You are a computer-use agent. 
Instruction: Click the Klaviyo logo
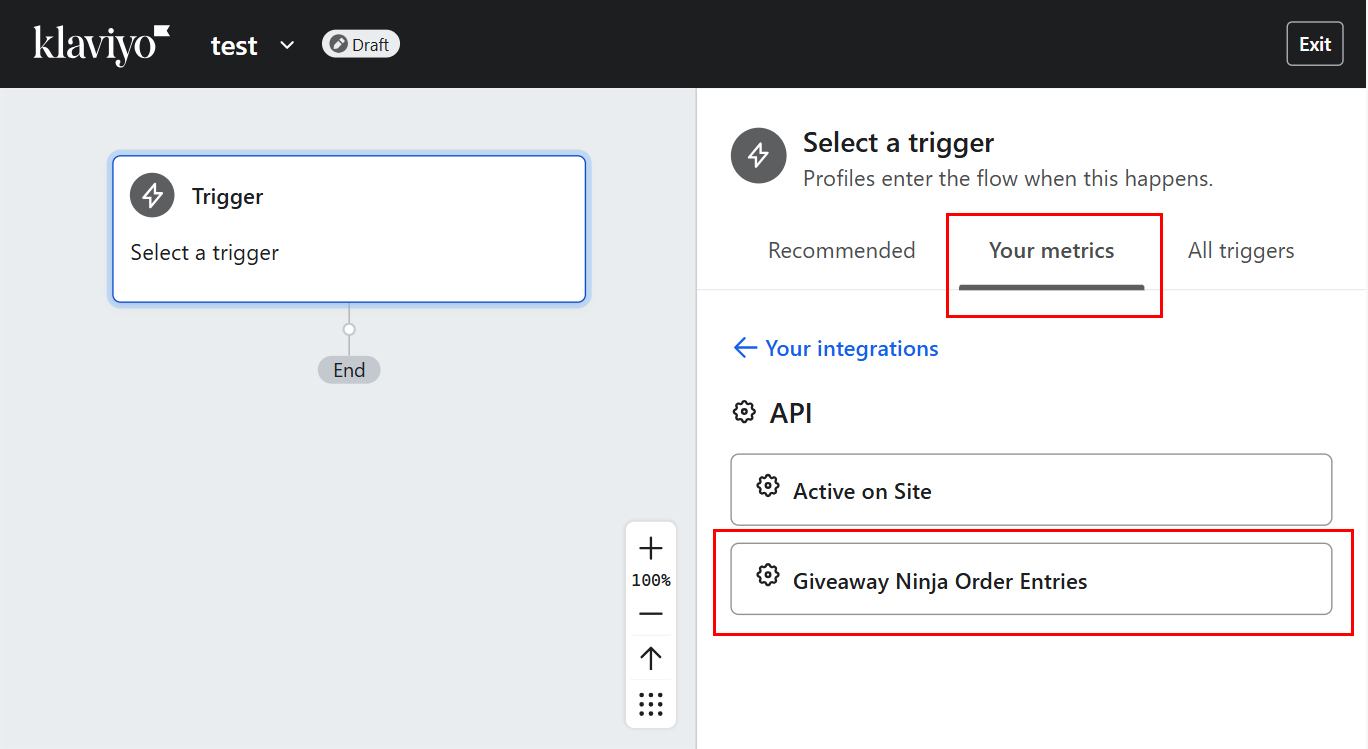pyautogui.click(x=101, y=45)
